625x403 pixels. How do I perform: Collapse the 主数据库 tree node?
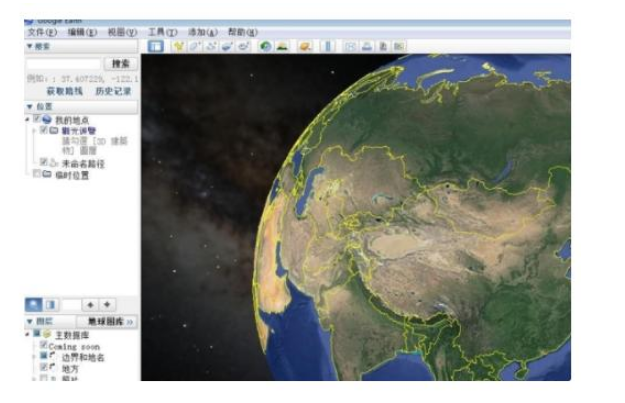tap(28, 334)
